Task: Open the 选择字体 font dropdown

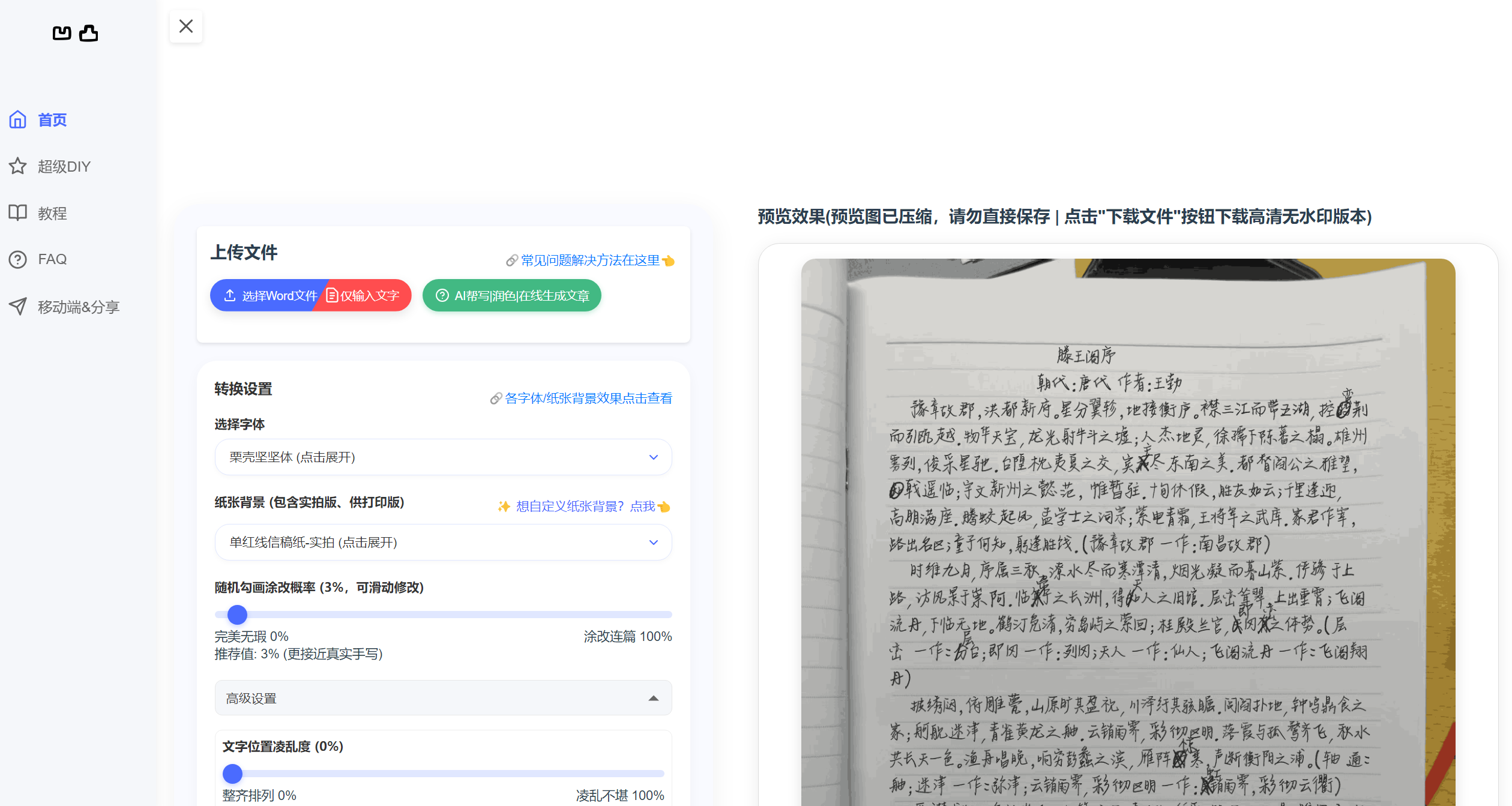Action: coord(443,457)
